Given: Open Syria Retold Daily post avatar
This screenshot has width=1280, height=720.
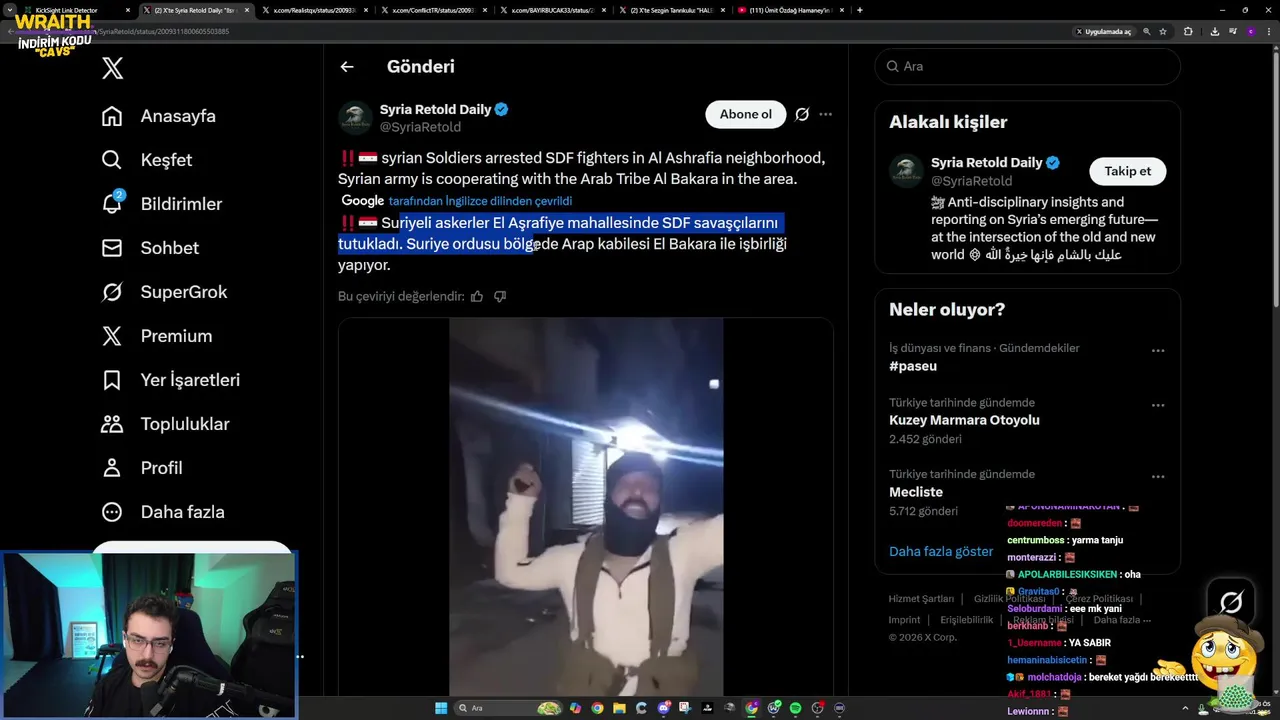Looking at the screenshot, I should 355,117.
